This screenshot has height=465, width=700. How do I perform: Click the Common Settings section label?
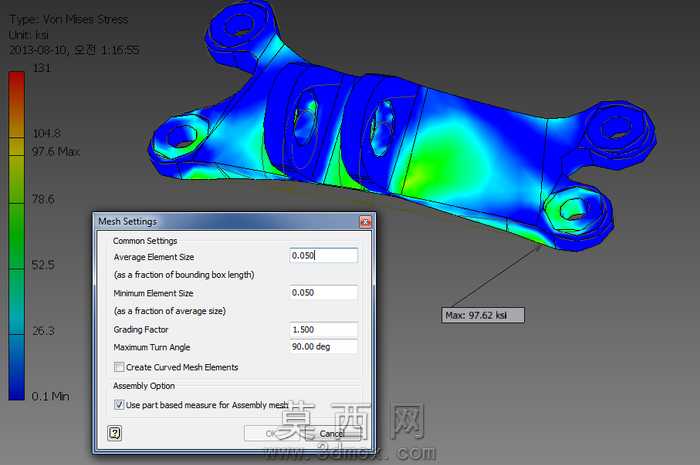[145, 241]
